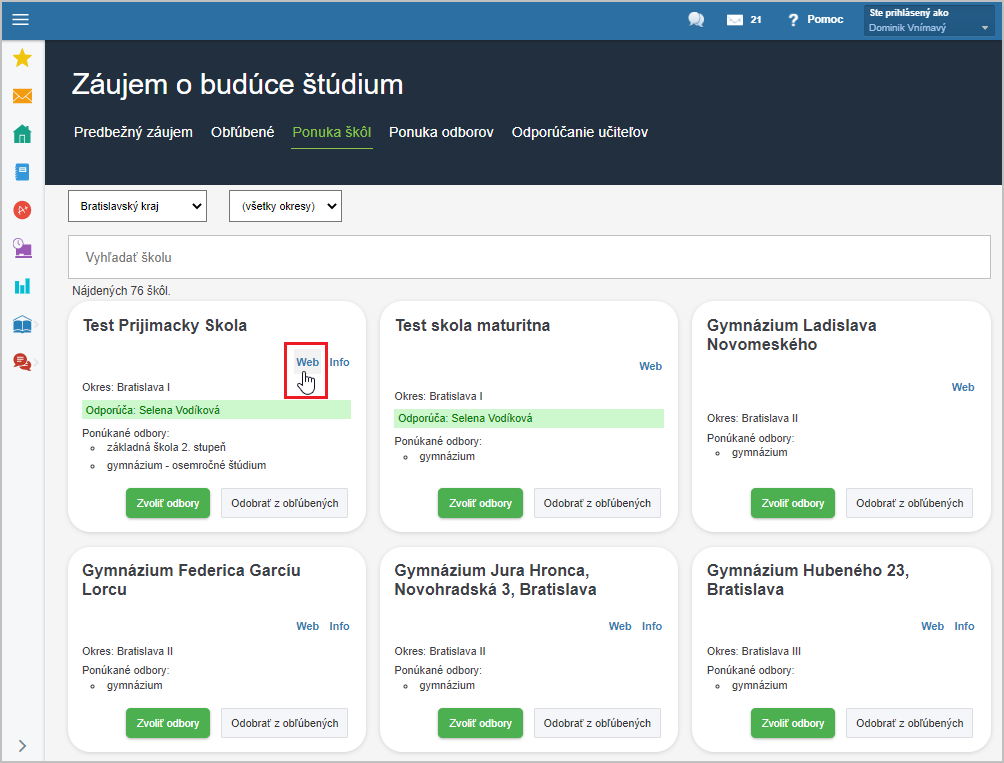This screenshot has width=1004, height=763.
Task: Click Zvoliť odbory for Test skola maturitna
Action: 480,503
